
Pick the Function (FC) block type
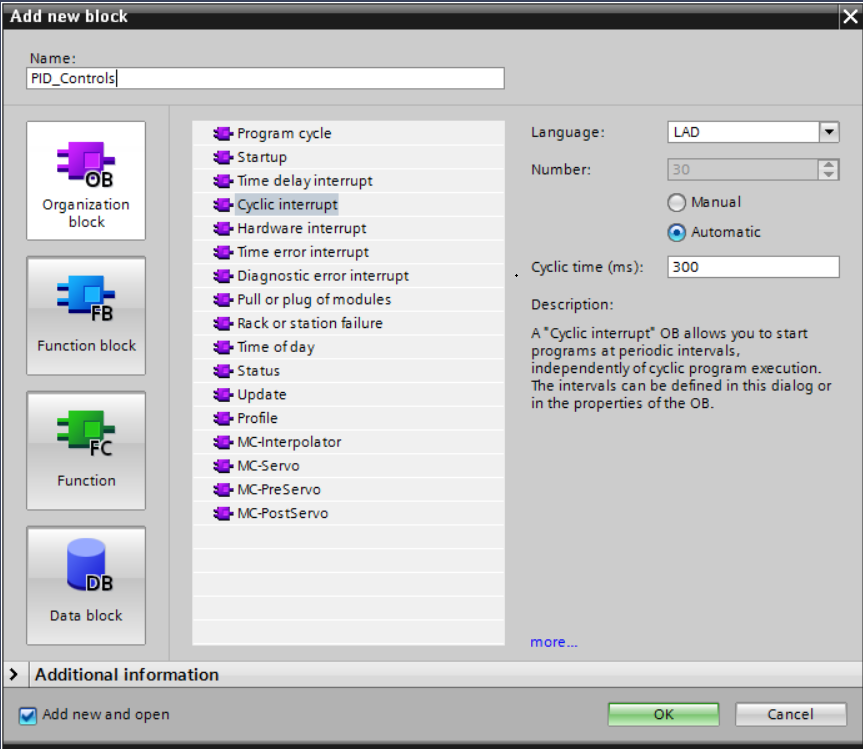point(86,451)
